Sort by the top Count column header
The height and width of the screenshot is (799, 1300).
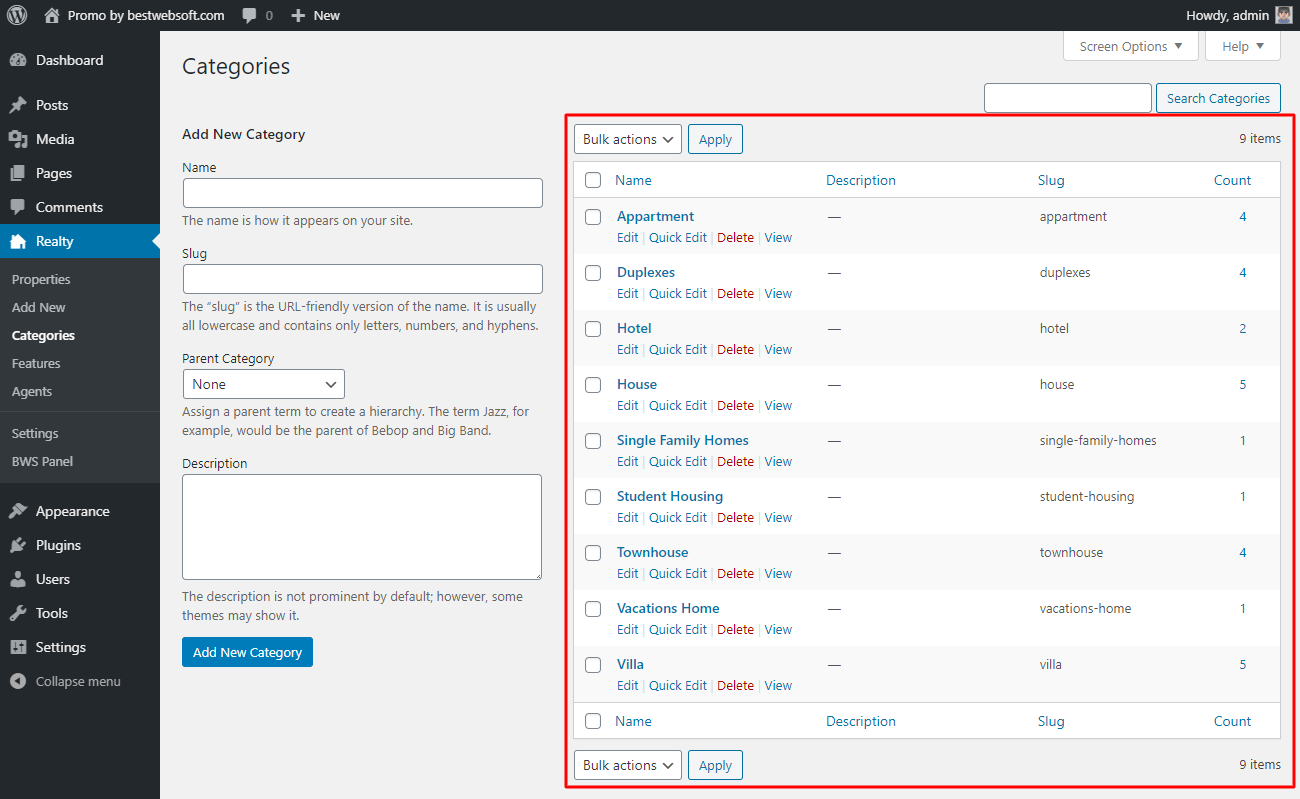(x=1232, y=180)
